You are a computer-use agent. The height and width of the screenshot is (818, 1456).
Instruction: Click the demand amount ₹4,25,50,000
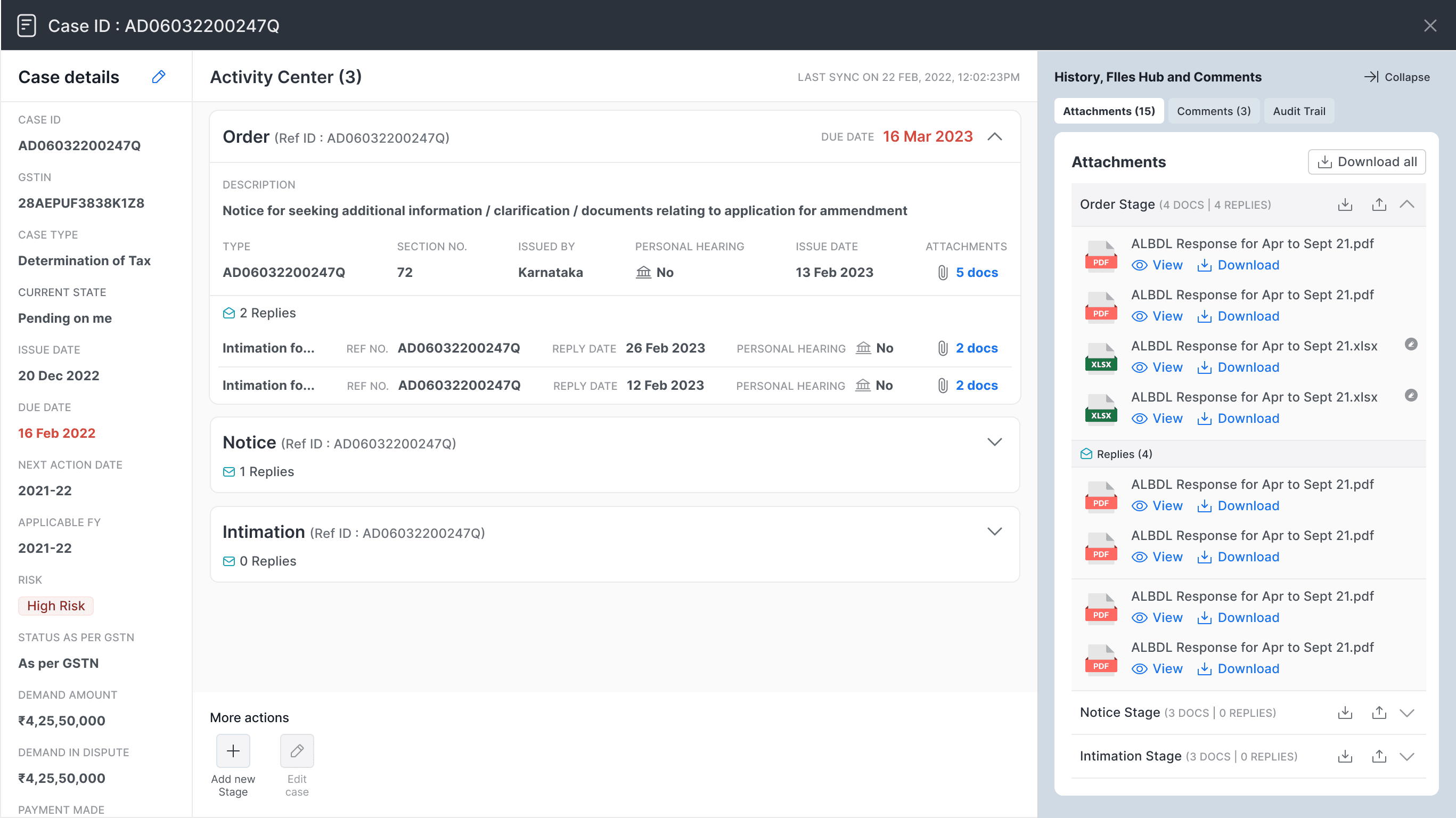pos(62,721)
